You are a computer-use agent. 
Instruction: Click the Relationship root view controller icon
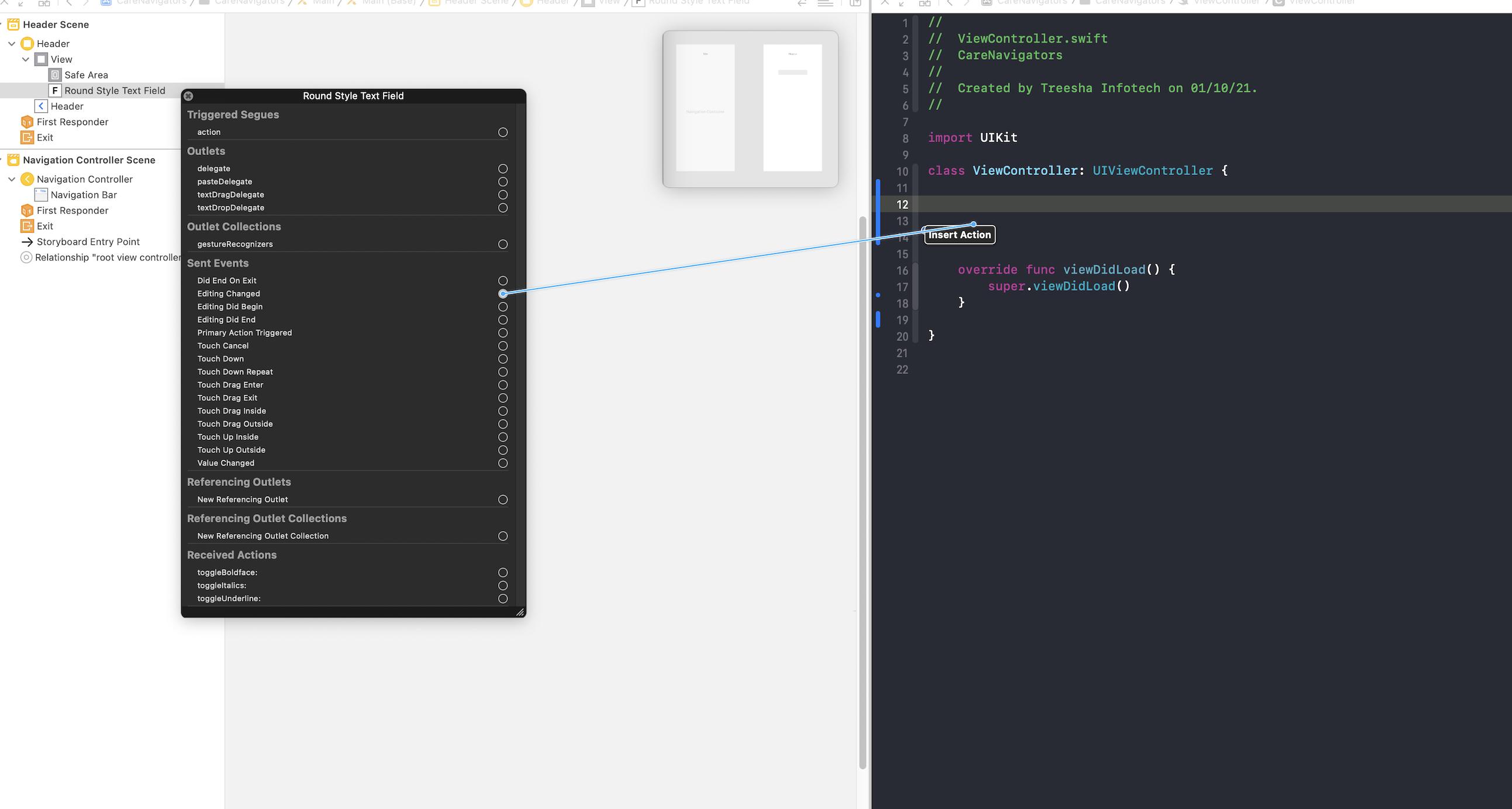(x=26, y=257)
